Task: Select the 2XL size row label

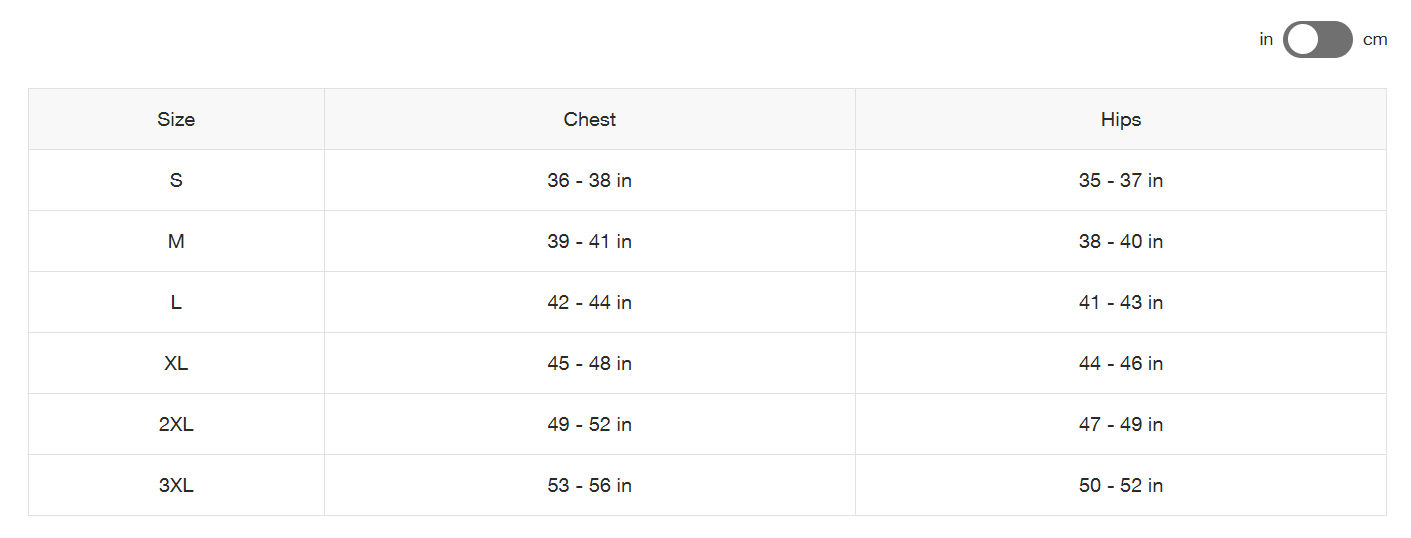Action: point(176,424)
